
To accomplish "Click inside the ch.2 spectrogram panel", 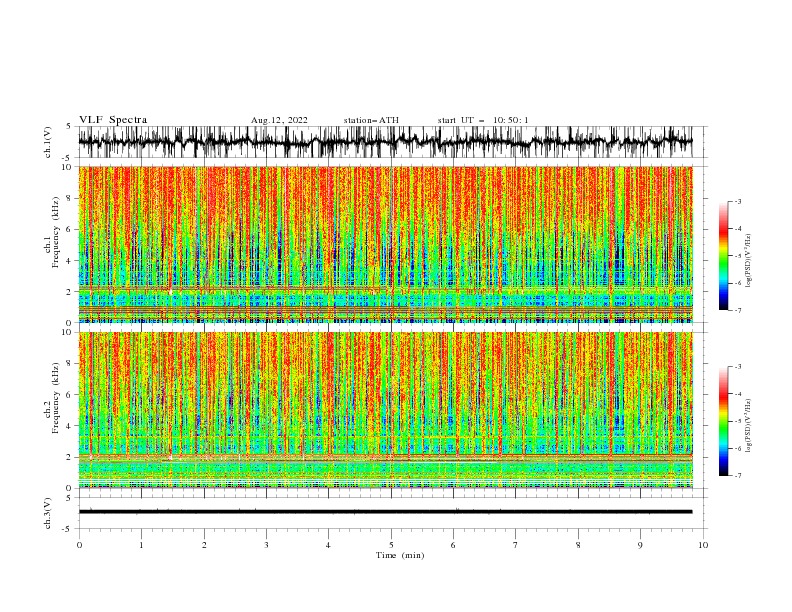I will [385, 410].
